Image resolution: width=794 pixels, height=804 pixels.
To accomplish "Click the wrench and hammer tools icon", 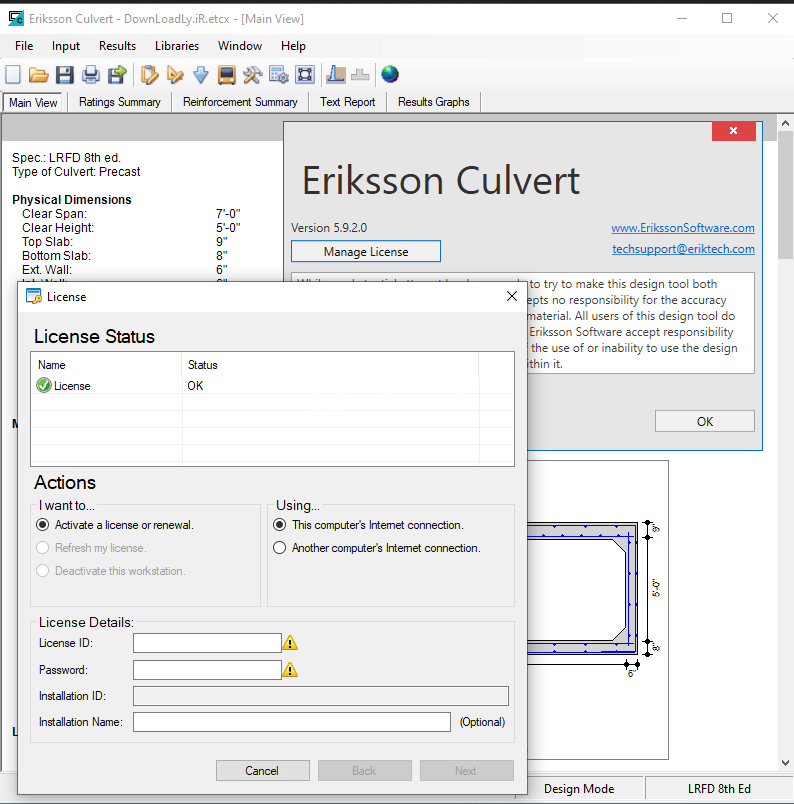I will (x=252, y=75).
